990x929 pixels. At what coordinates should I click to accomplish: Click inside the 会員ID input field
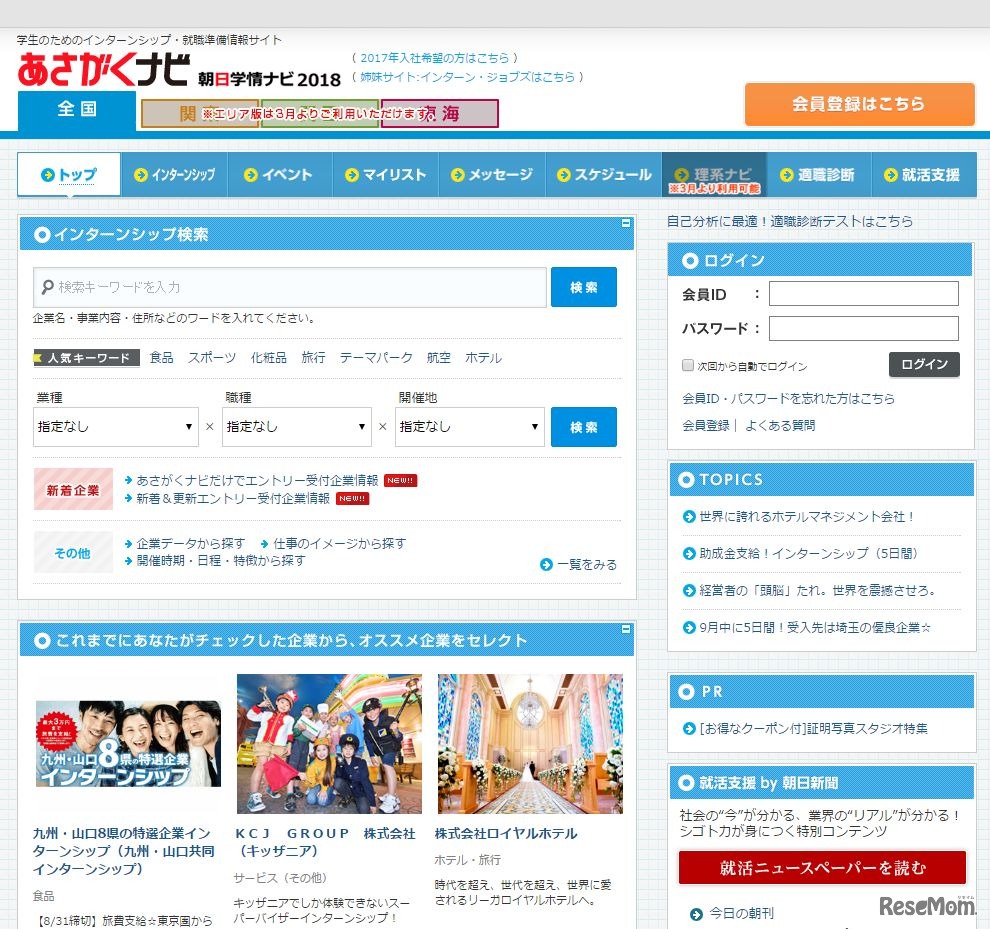coord(862,294)
